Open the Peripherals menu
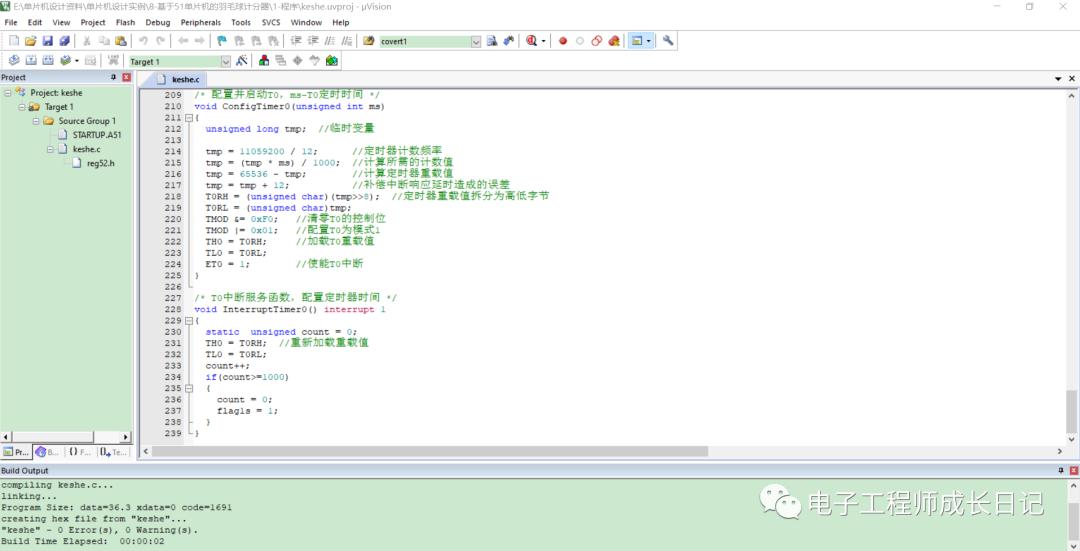This screenshot has width=1080, height=551. pos(200,22)
